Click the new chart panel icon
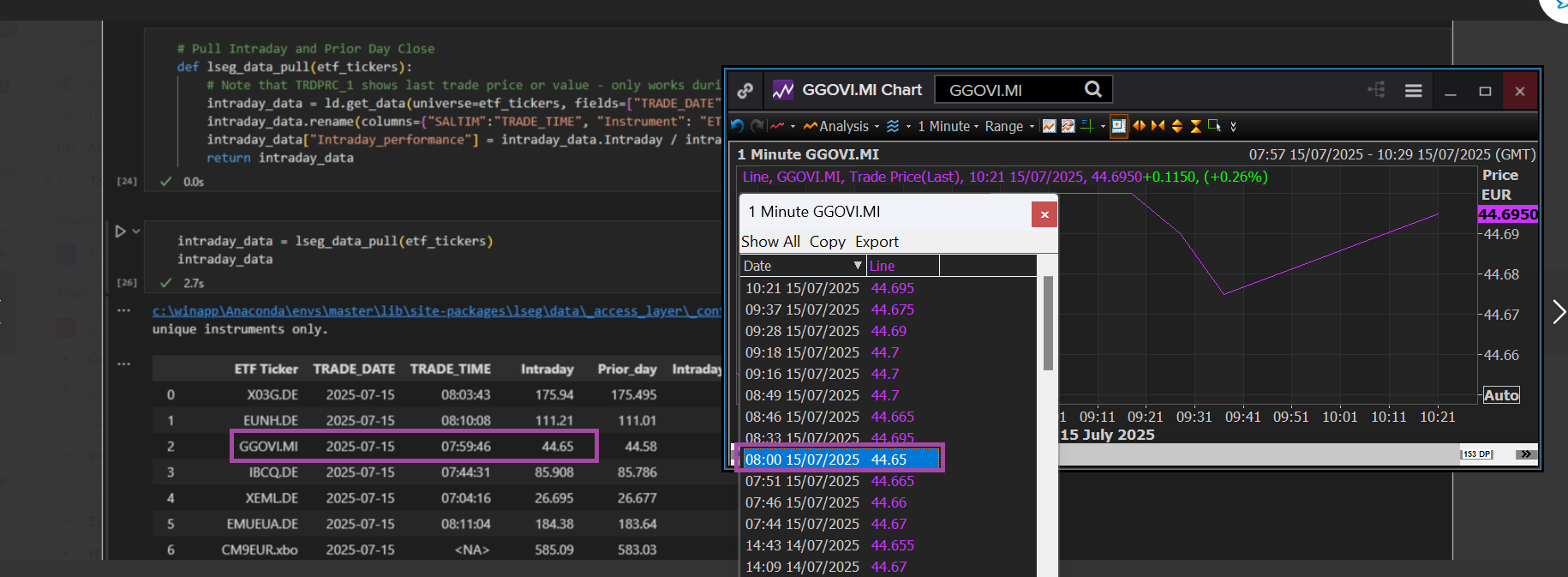Screen dimensions: 1568x577 [1049, 126]
